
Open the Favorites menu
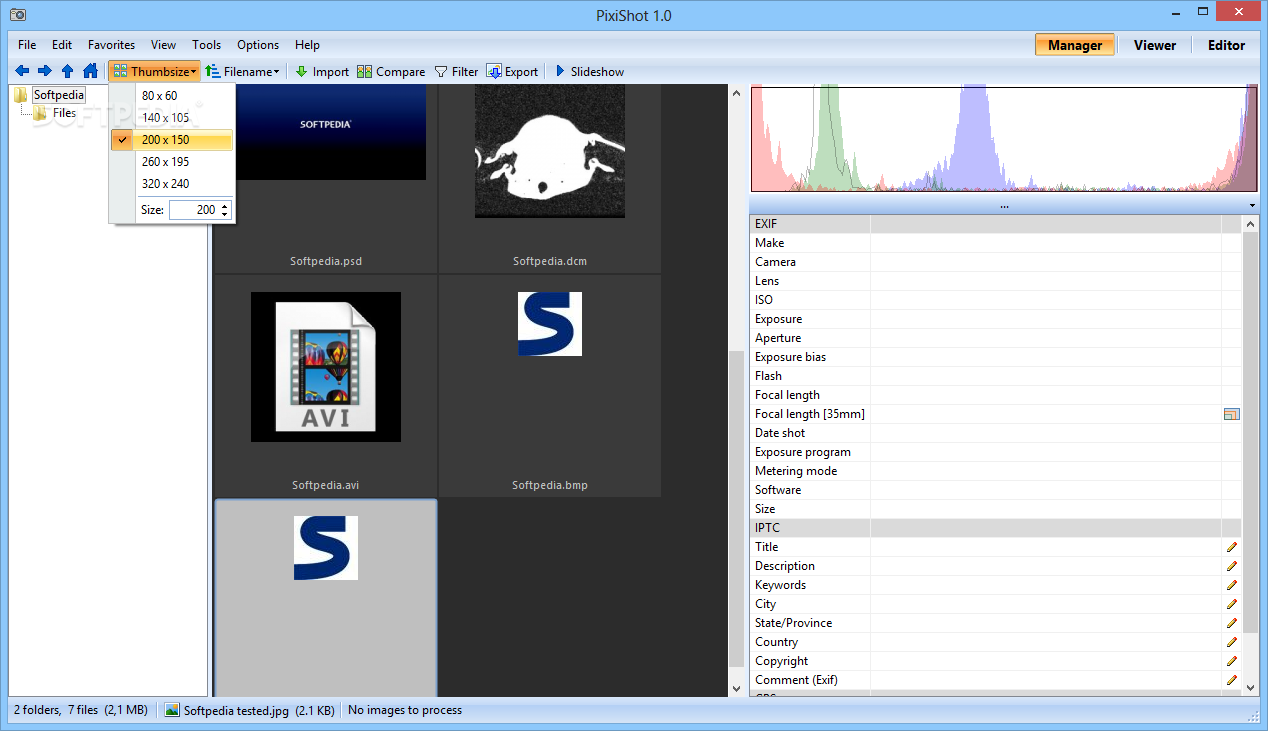pos(111,45)
